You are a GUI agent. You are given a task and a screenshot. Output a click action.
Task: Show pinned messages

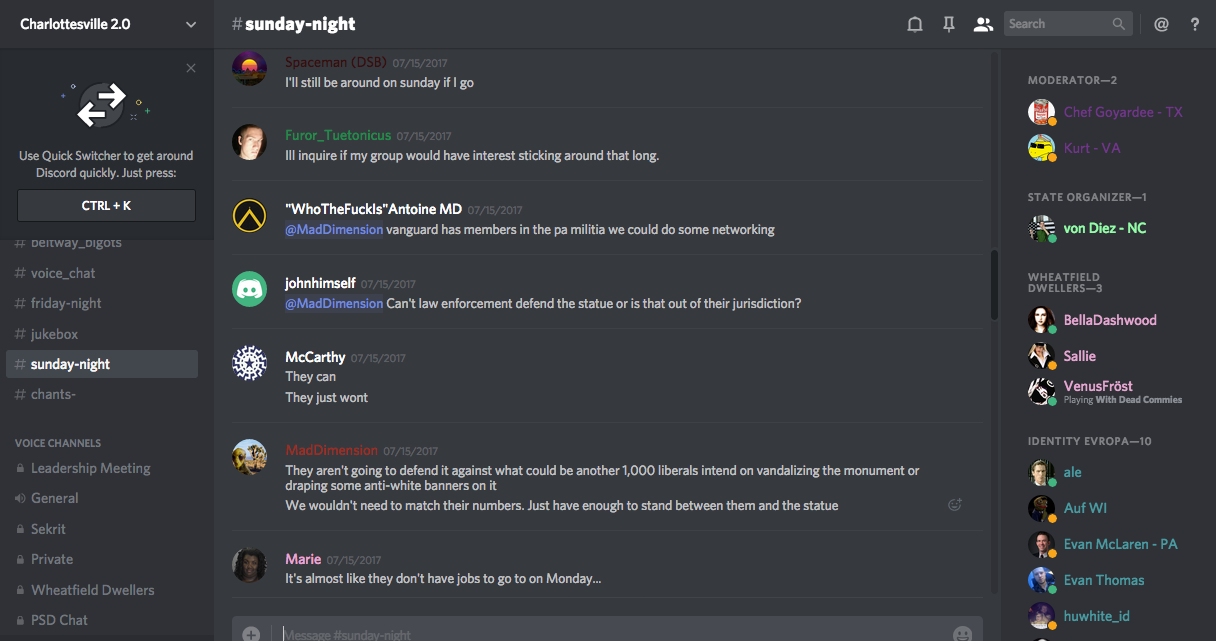point(949,24)
